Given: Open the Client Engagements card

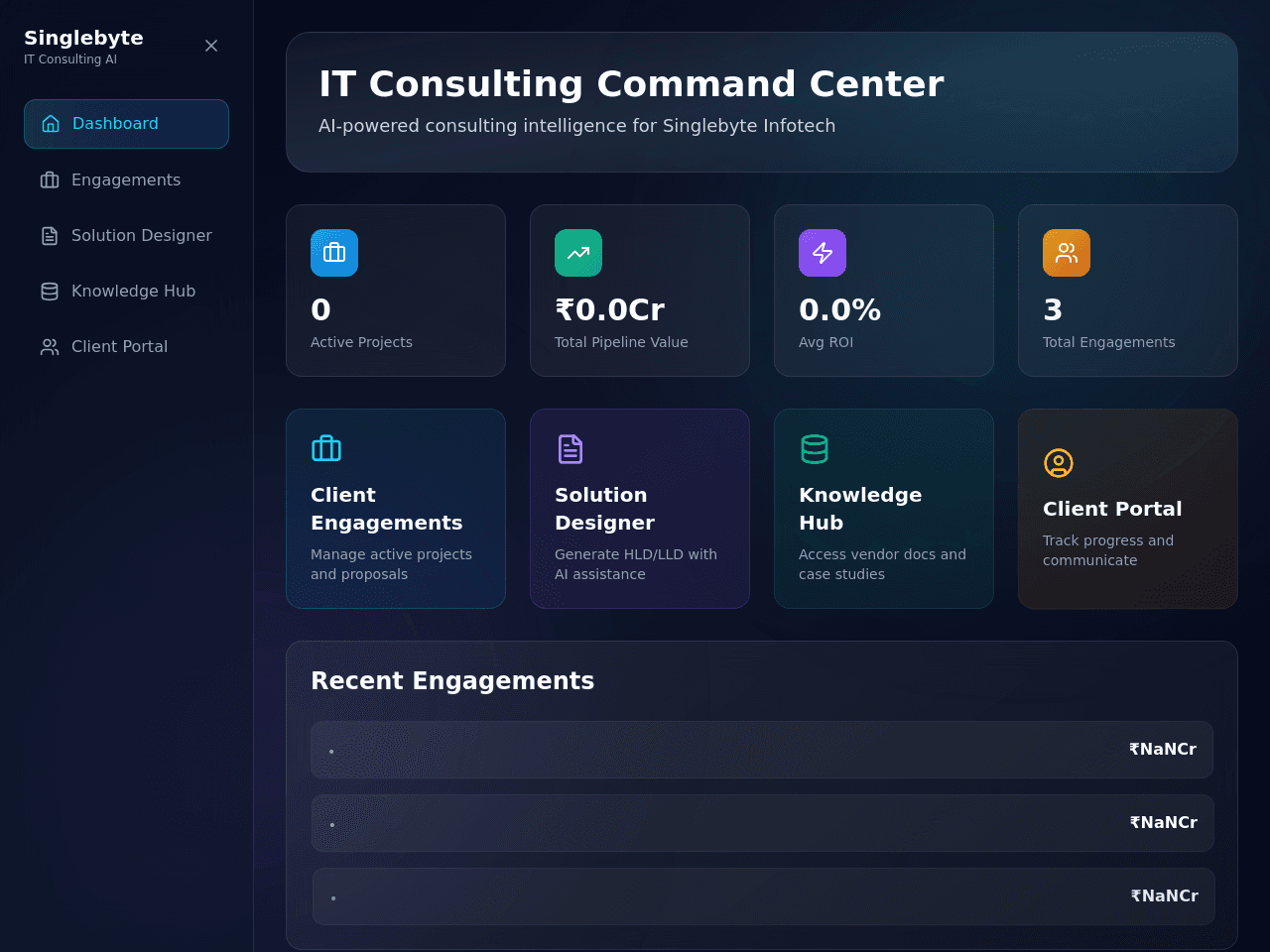Looking at the screenshot, I should [396, 509].
